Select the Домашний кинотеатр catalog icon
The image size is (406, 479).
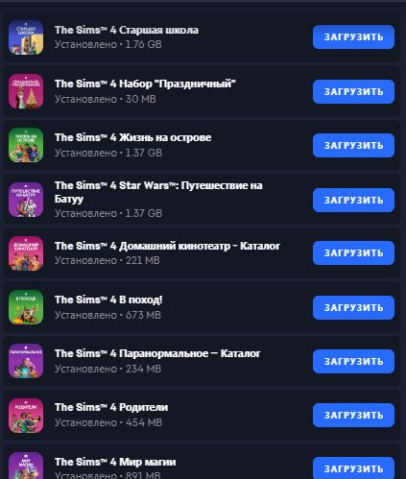[x=26, y=253]
